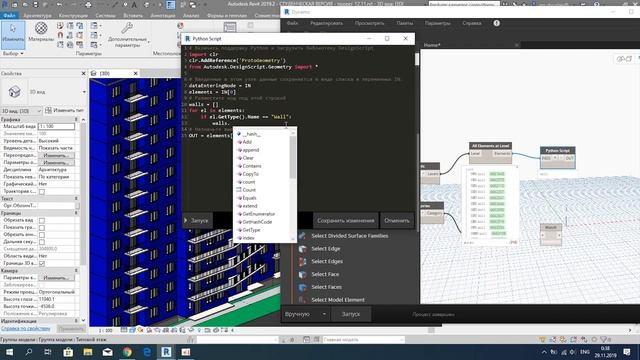Screen dimensions: 640x360
Task: Click Сохранить изменения button
Action: 346,220
